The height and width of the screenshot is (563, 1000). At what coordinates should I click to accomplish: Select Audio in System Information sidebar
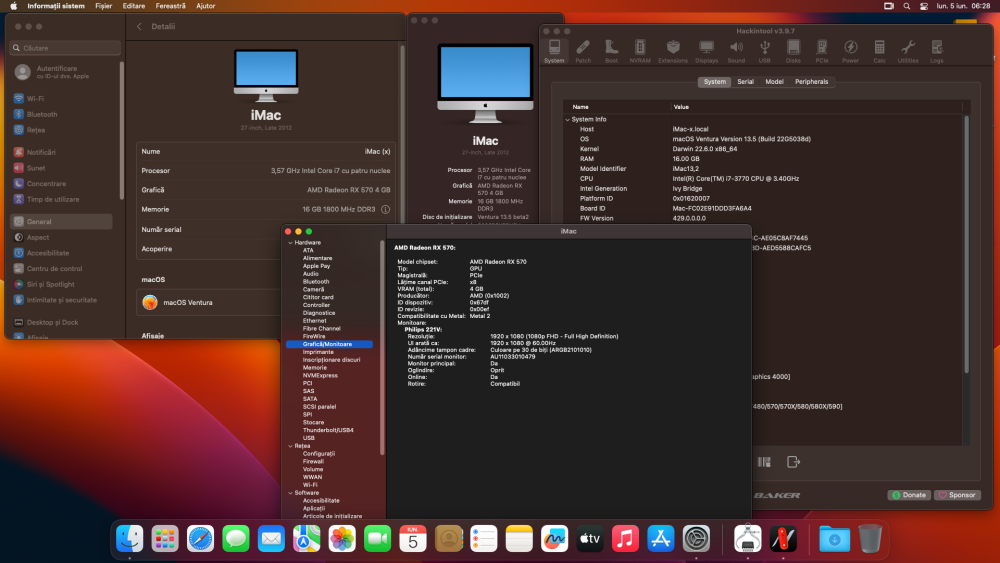(311, 274)
